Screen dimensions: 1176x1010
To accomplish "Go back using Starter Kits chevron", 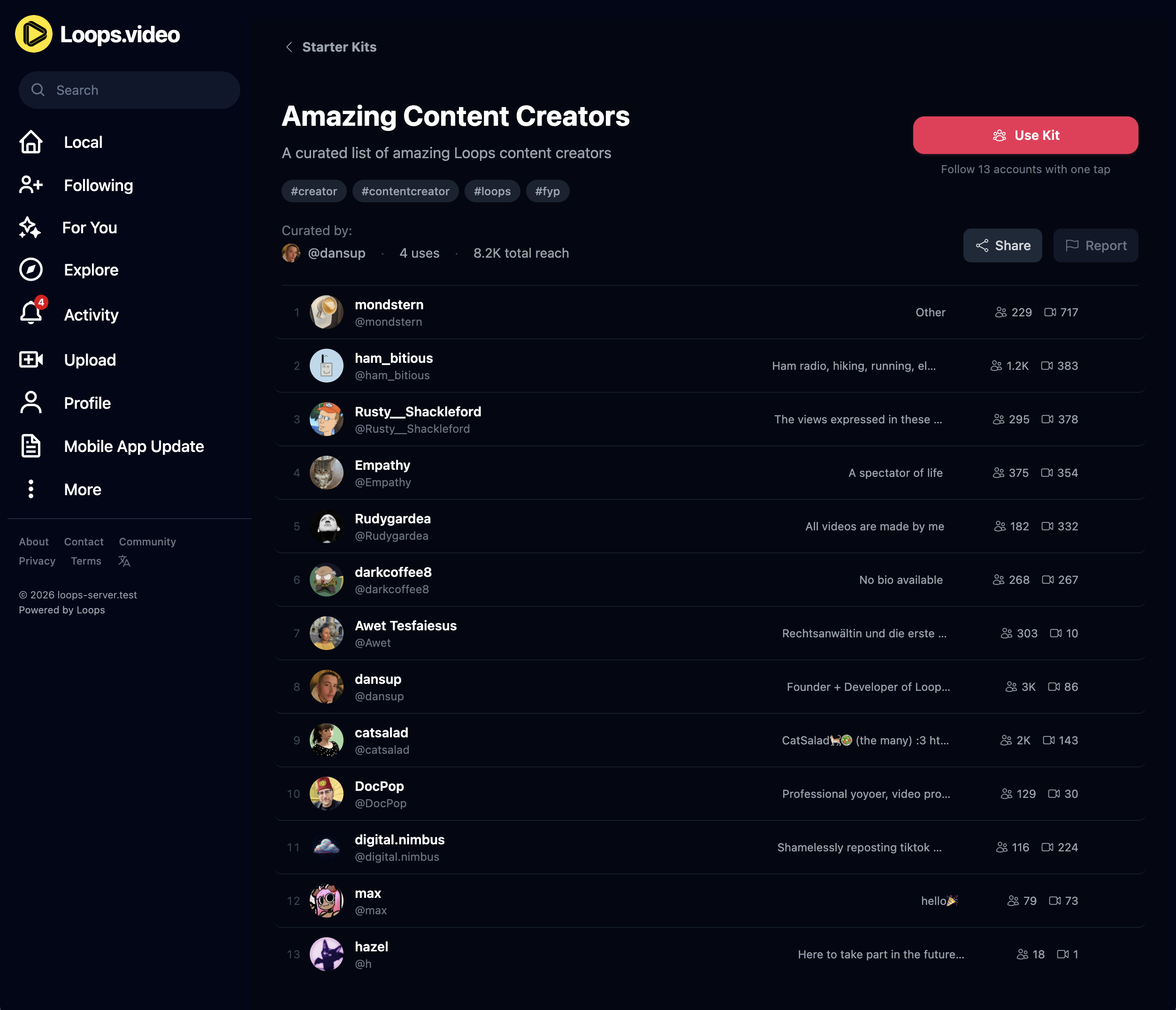I will (290, 47).
